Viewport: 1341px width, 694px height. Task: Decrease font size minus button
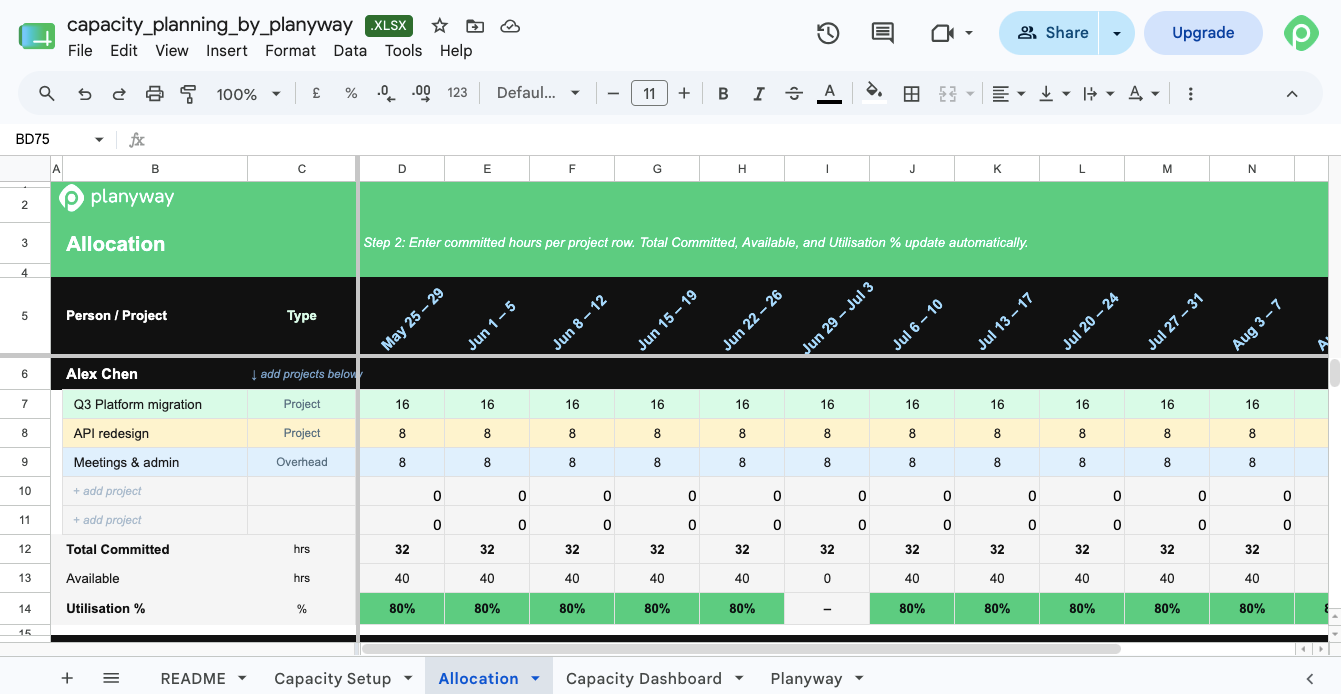point(614,93)
